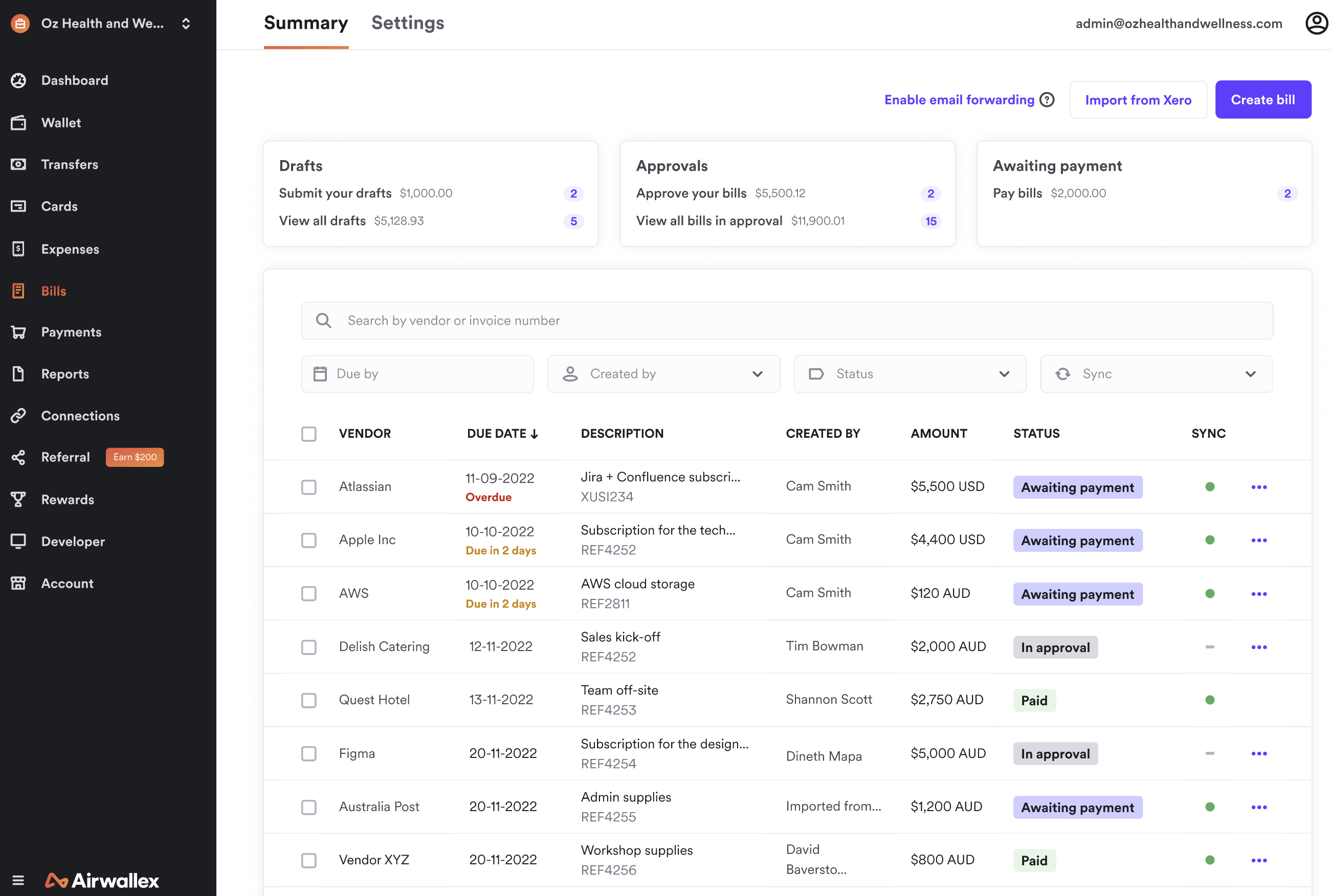Click the Airwallex logo
Screen dimensions: 1331x896
pyautogui.click(x=102, y=880)
